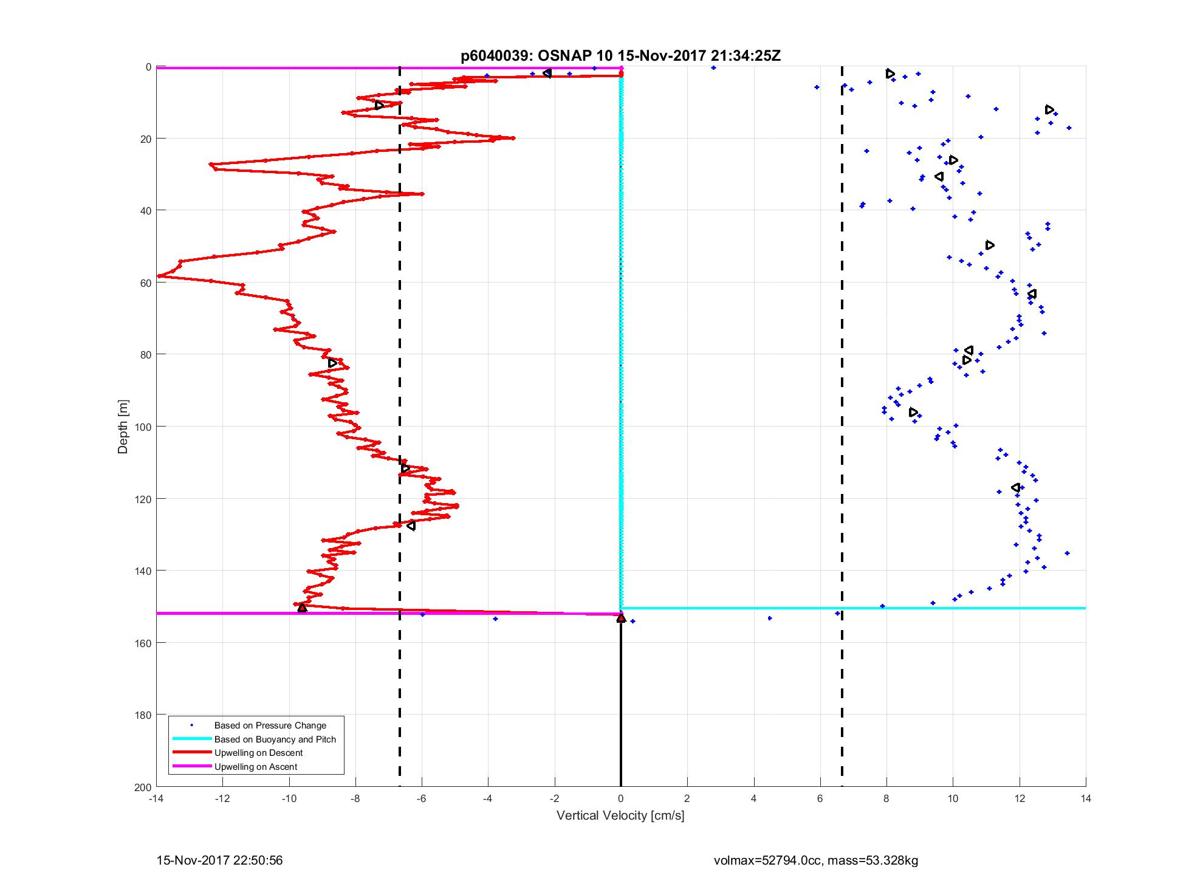Click legend entry 'Based on Pressure Change'
Viewport: 1200px width, 885px height.
pos(270,725)
